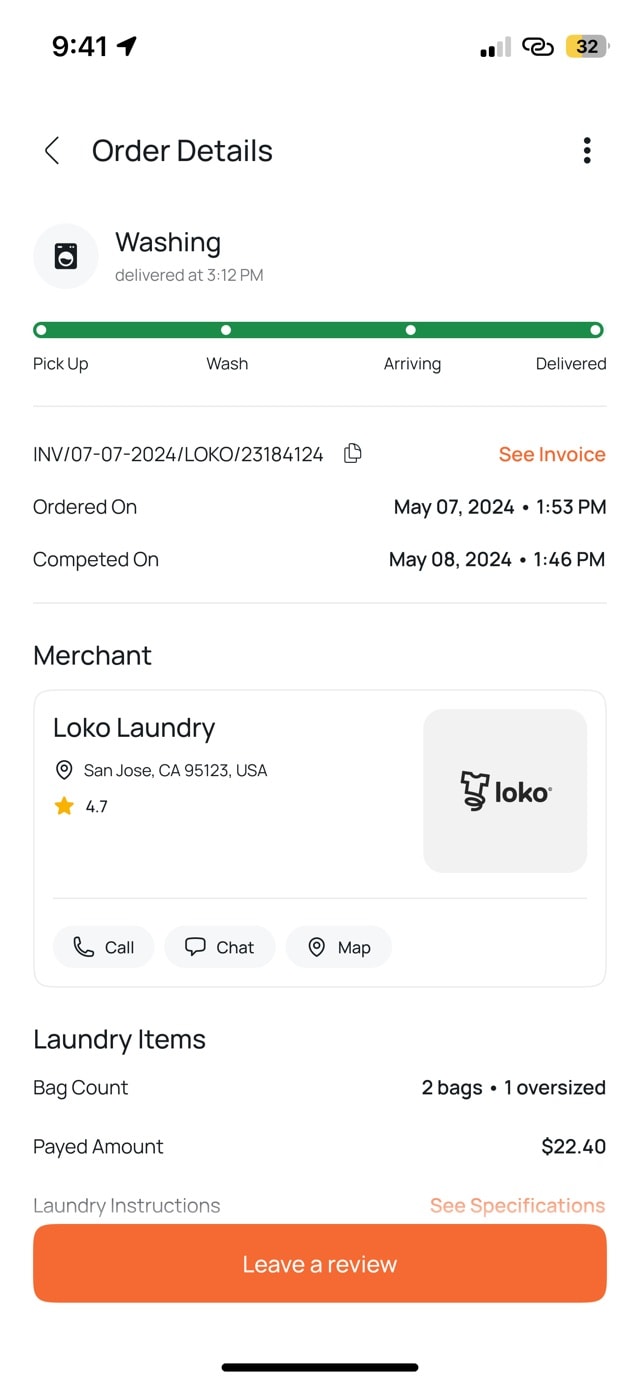Tap the battery indicator in status bar
The height and width of the screenshot is (1385, 640).
(x=587, y=46)
